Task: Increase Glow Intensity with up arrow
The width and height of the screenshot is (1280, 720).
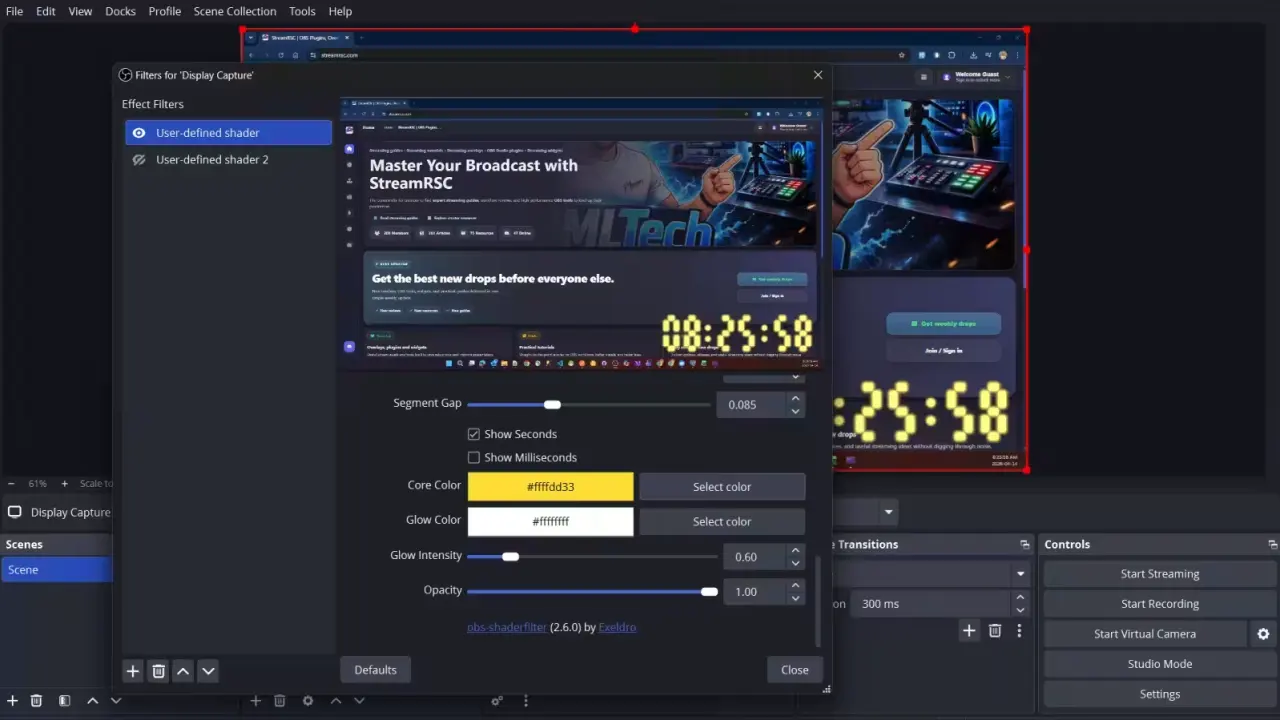Action: (x=795, y=551)
